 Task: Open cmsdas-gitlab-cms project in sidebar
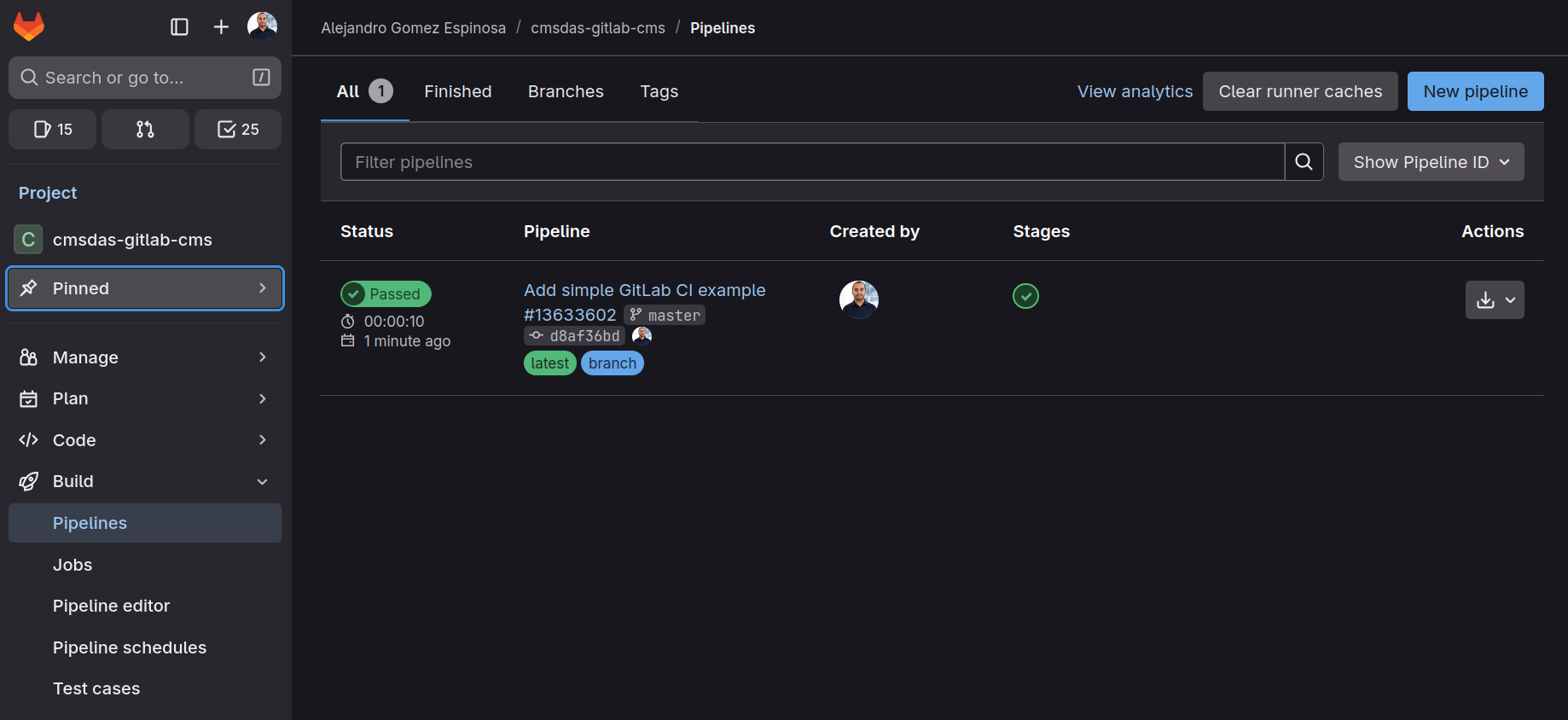pyautogui.click(x=145, y=240)
